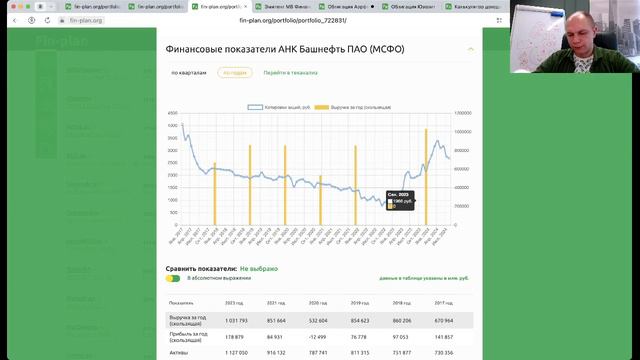Switch to the Эмитент МВ tab
Screen dimensions: 640x360
(282, 7)
